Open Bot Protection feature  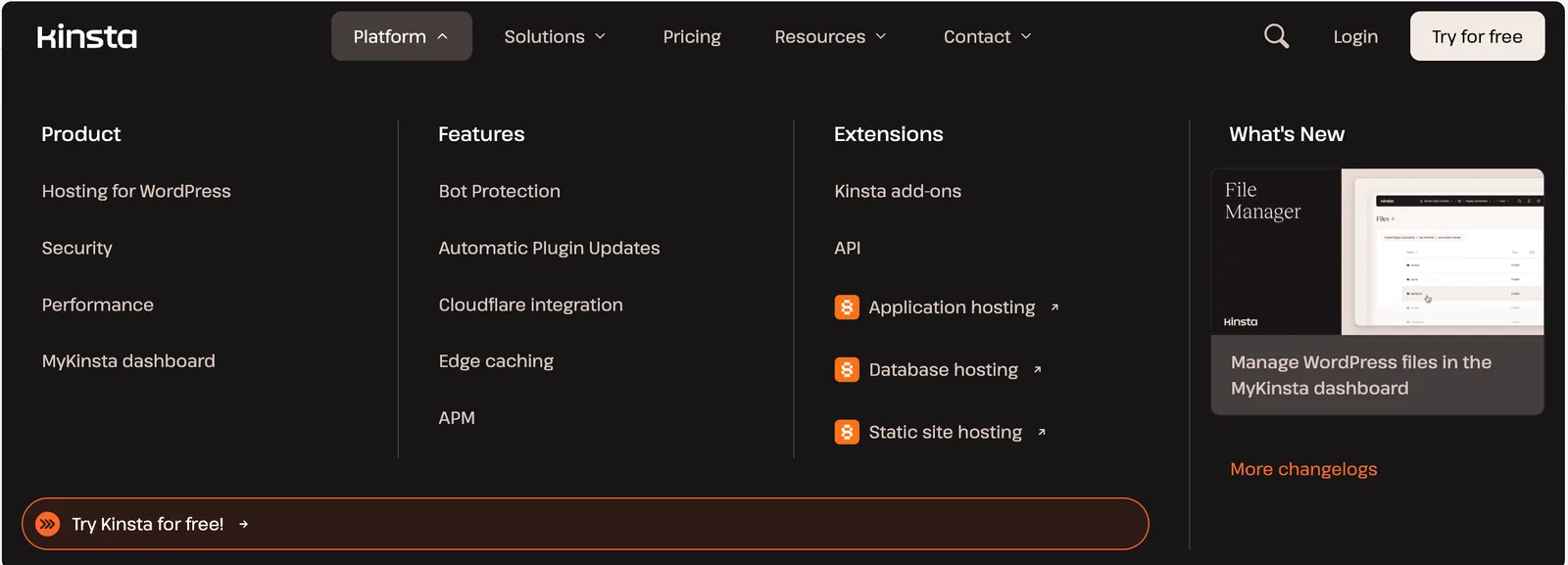click(500, 191)
